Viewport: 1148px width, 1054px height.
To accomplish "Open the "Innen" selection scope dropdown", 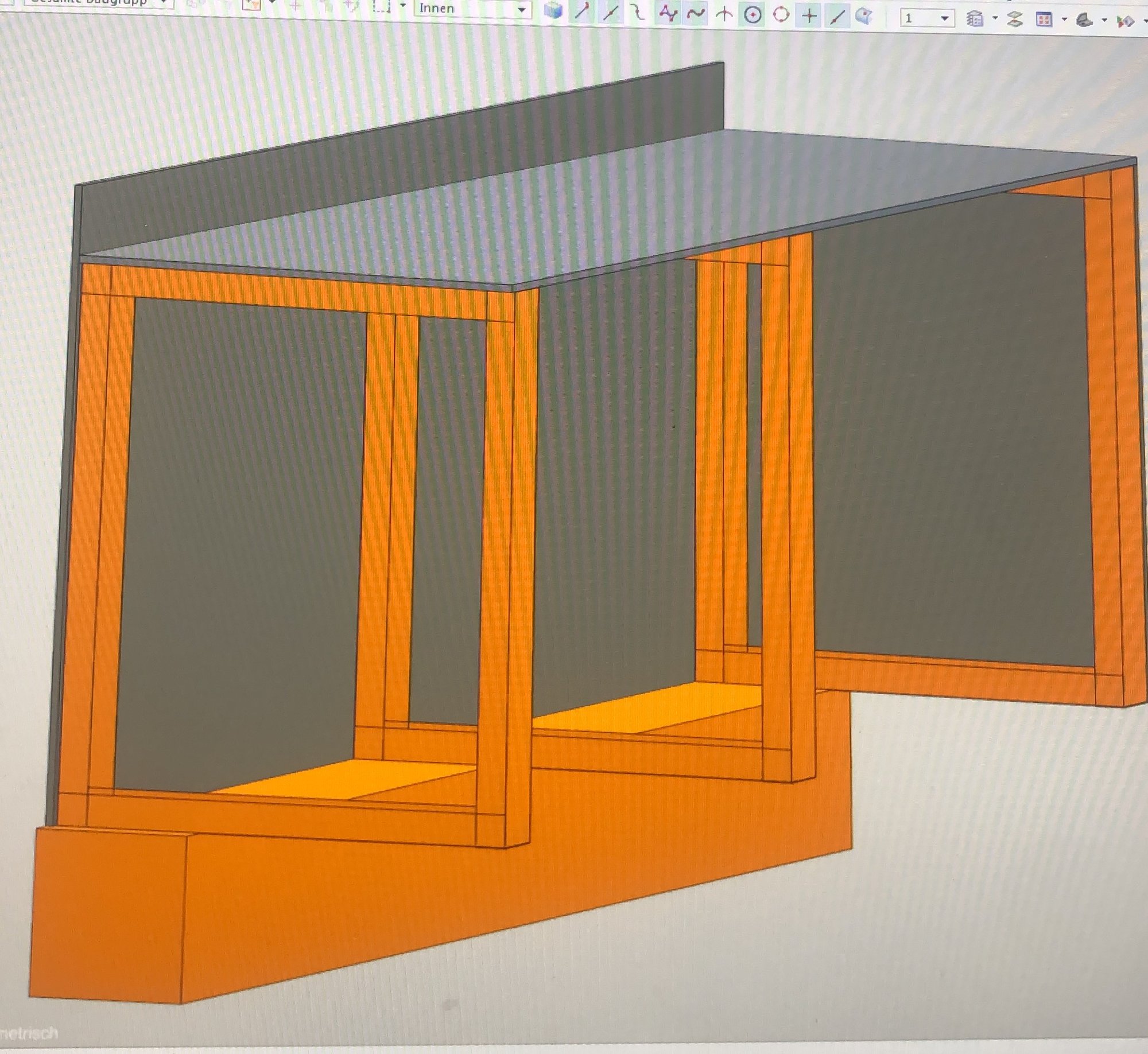I will [x=472, y=9].
